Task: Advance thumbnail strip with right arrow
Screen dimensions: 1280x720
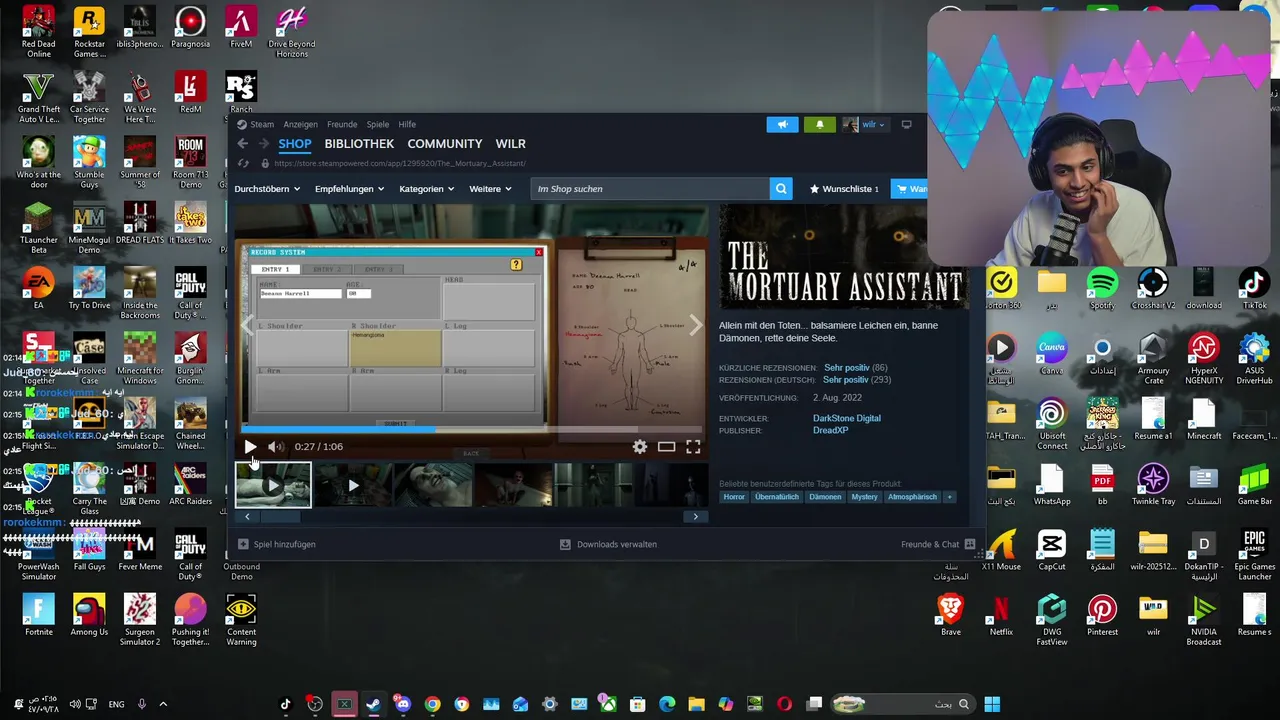Action: (696, 517)
